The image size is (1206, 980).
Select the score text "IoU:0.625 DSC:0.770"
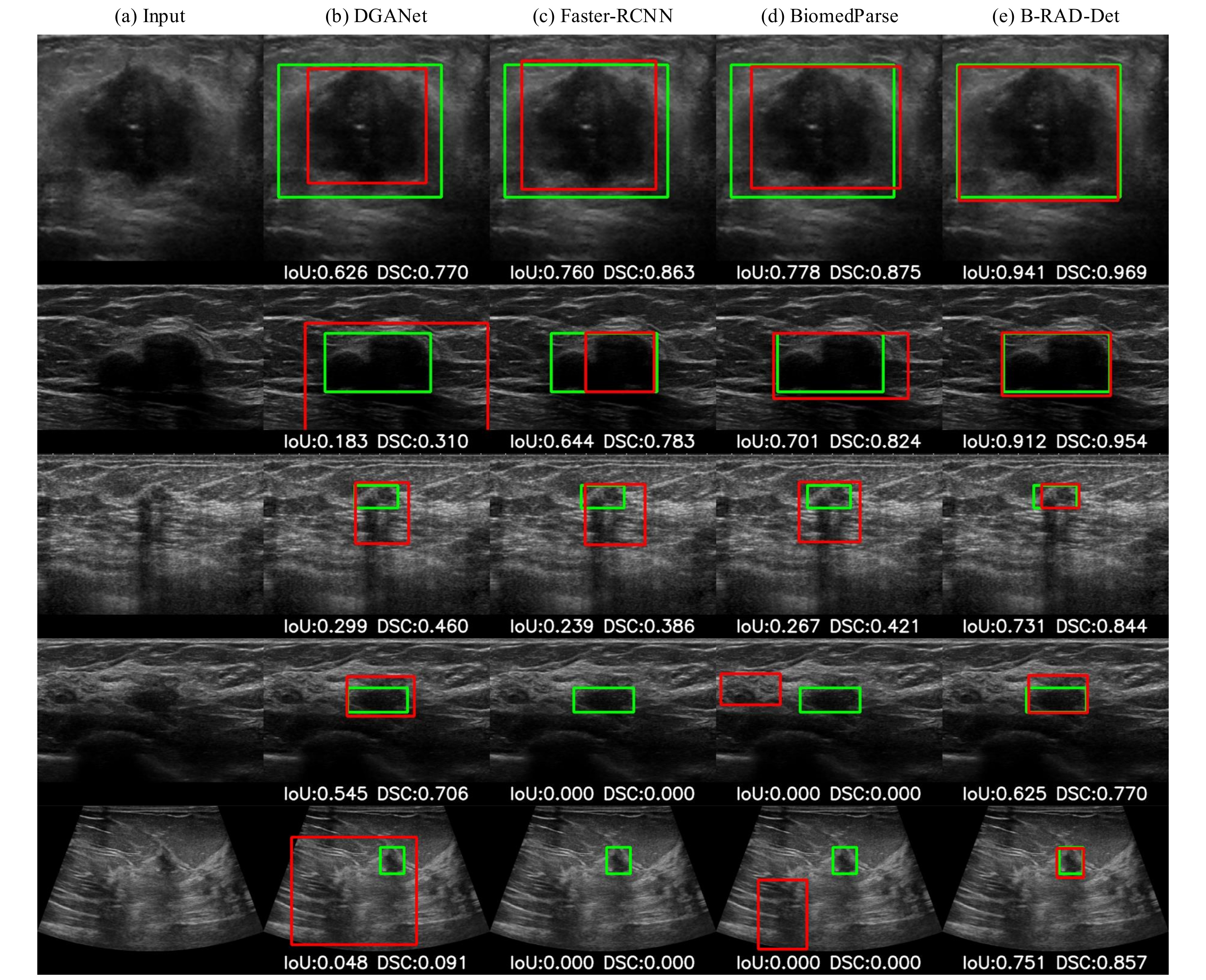pos(1055,794)
